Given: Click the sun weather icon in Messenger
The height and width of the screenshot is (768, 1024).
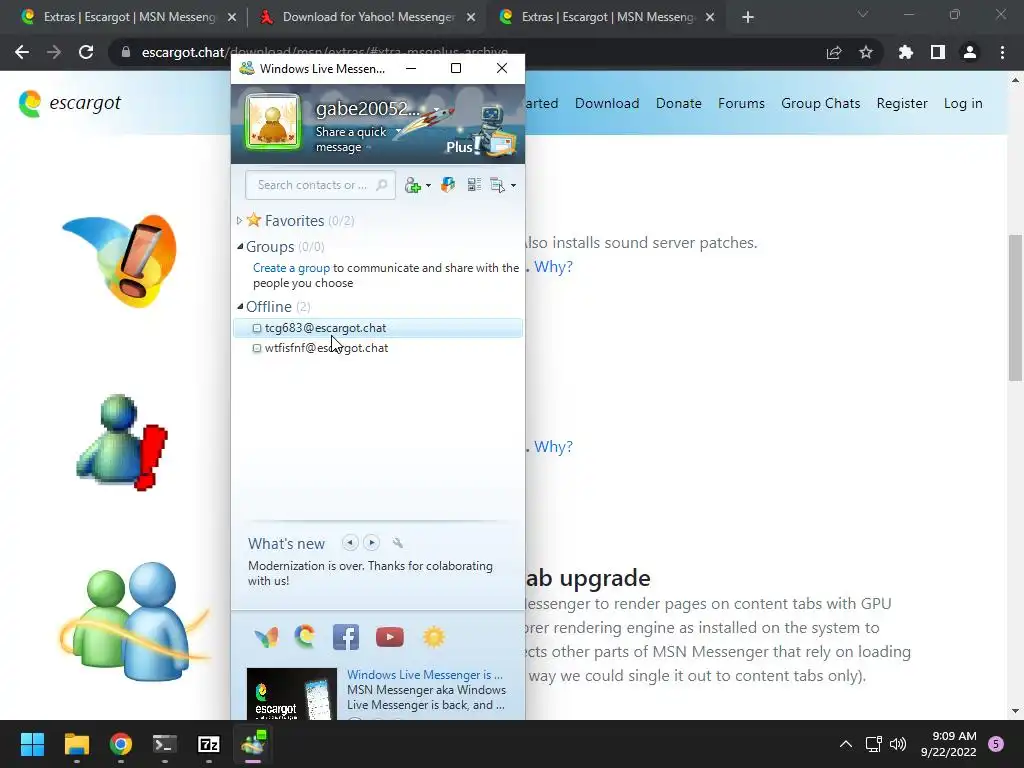Looking at the screenshot, I should pyautogui.click(x=434, y=637).
